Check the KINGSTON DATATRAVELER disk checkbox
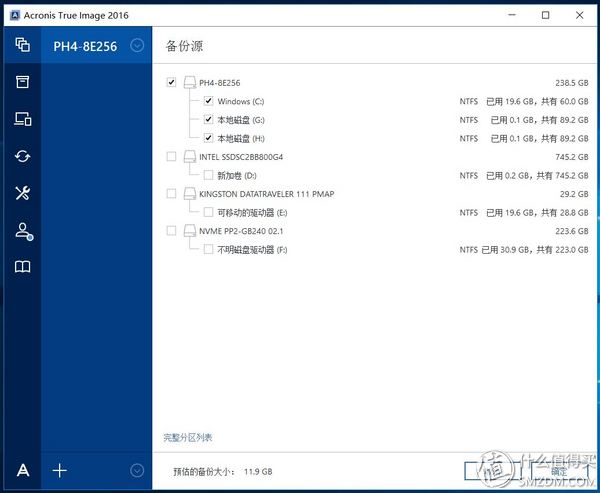This screenshot has width=600, height=493. [x=171, y=193]
